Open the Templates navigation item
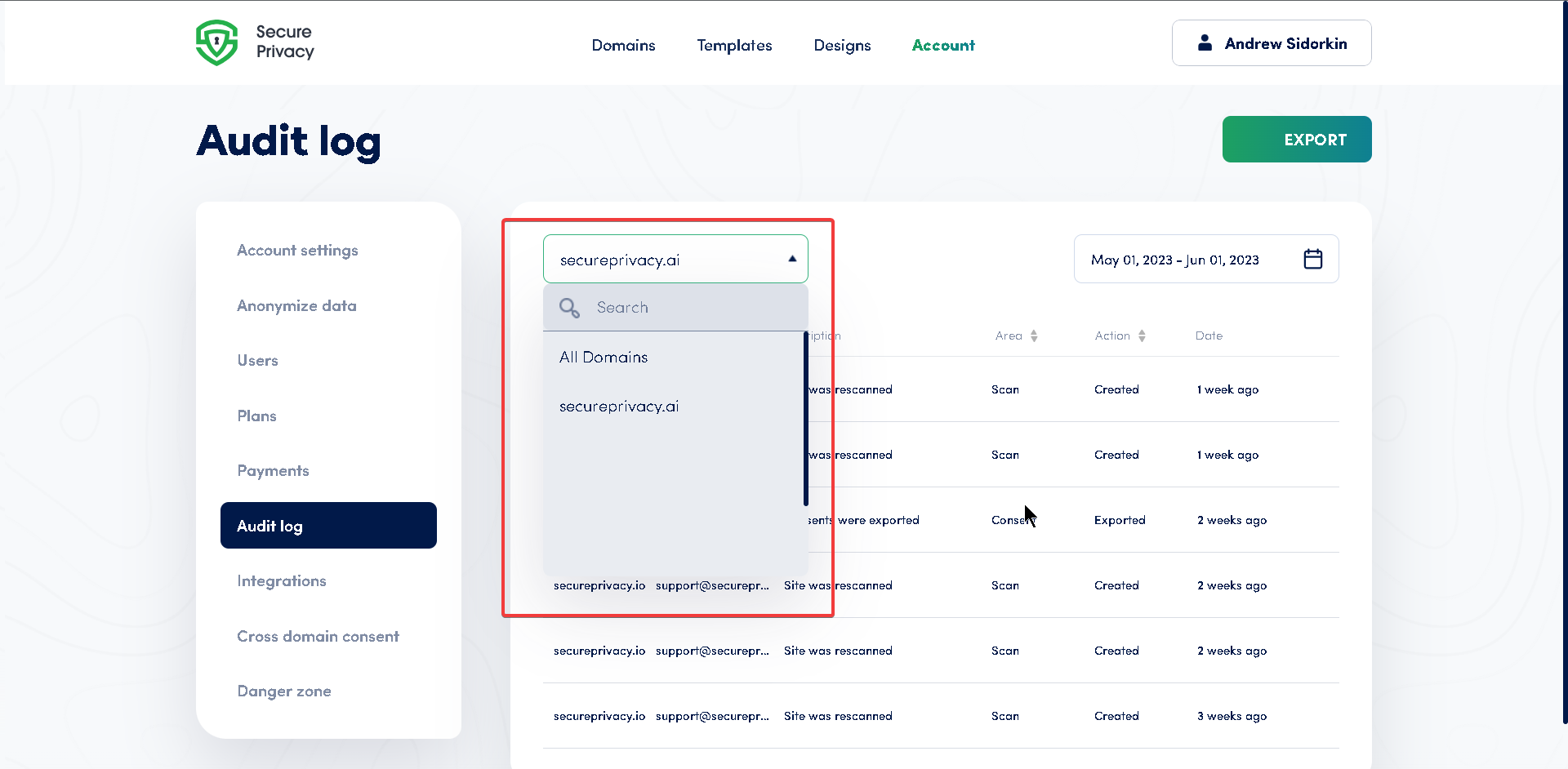This screenshot has width=1568, height=769. (733, 46)
